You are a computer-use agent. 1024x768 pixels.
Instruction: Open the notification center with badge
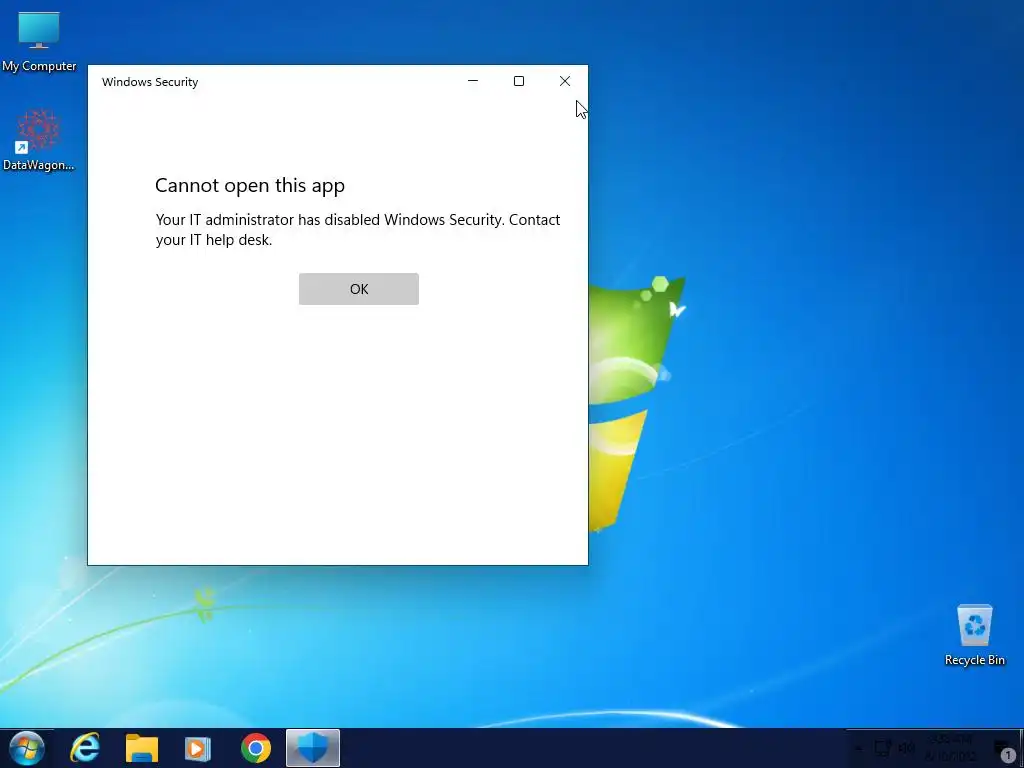tap(1004, 750)
